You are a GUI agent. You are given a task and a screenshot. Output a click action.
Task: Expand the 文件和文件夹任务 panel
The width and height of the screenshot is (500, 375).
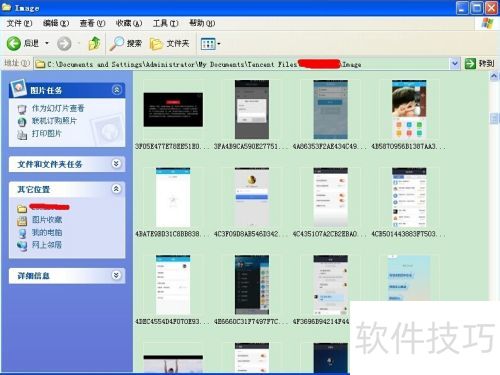click(x=116, y=164)
